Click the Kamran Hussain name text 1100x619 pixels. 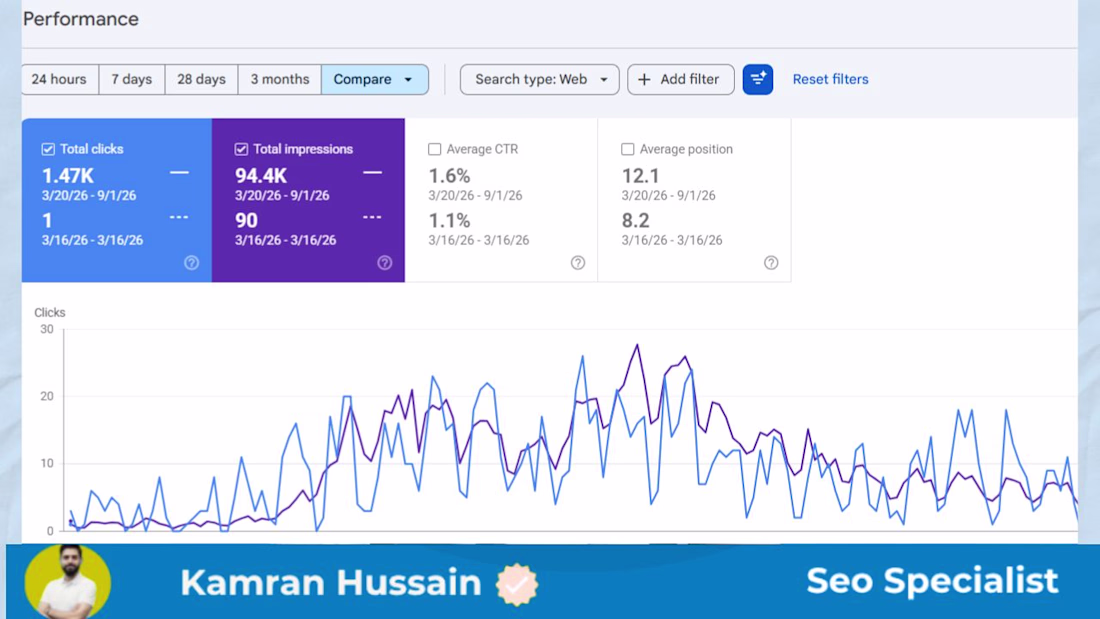330,583
